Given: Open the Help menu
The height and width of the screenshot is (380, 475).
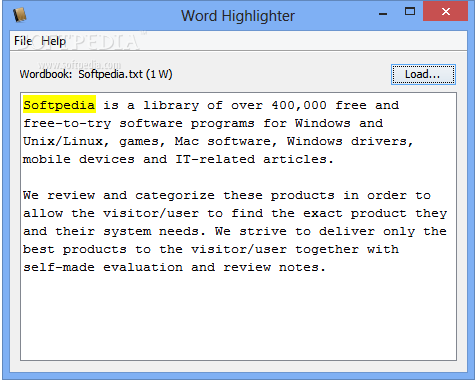Looking at the screenshot, I should click(x=53, y=41).
